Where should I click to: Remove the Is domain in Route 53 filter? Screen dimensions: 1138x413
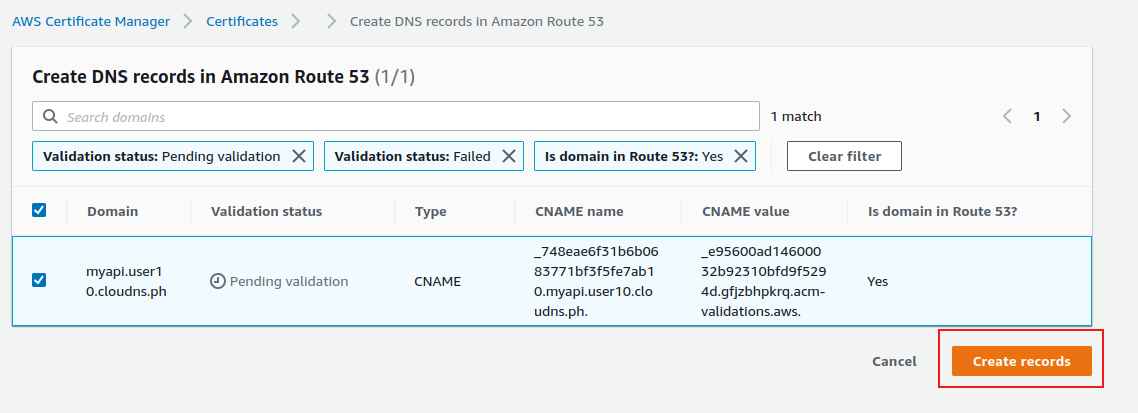(x=740, y=156)
